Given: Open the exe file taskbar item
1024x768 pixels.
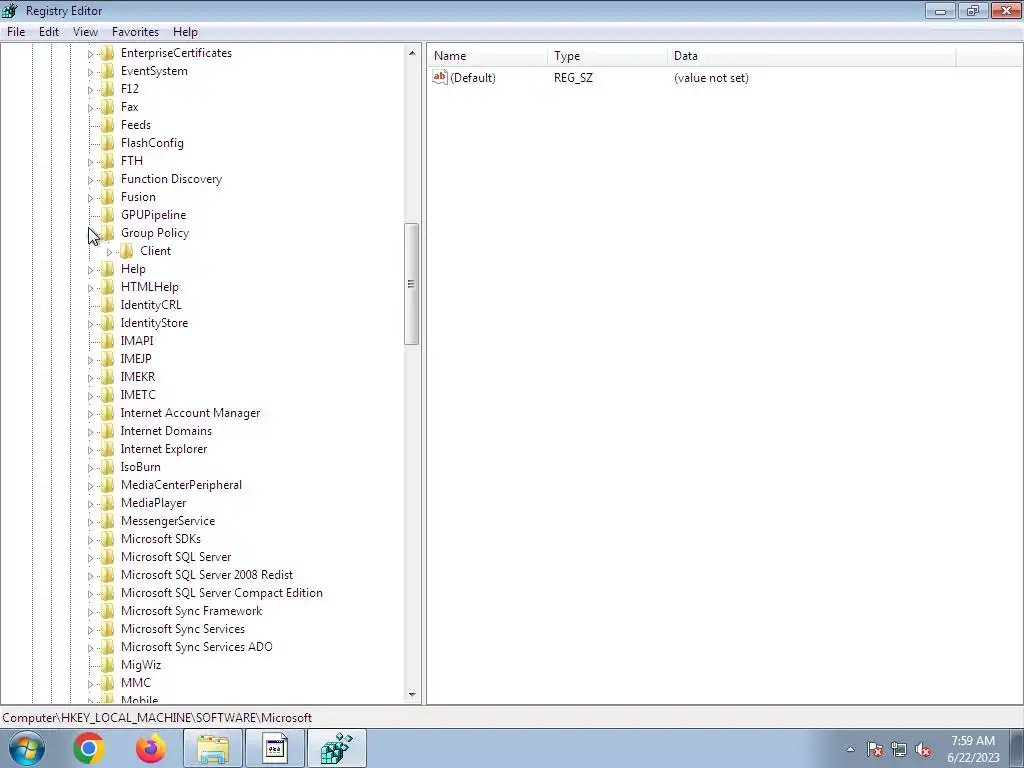Looking at the screenshot, I should (x=275, y=748).
